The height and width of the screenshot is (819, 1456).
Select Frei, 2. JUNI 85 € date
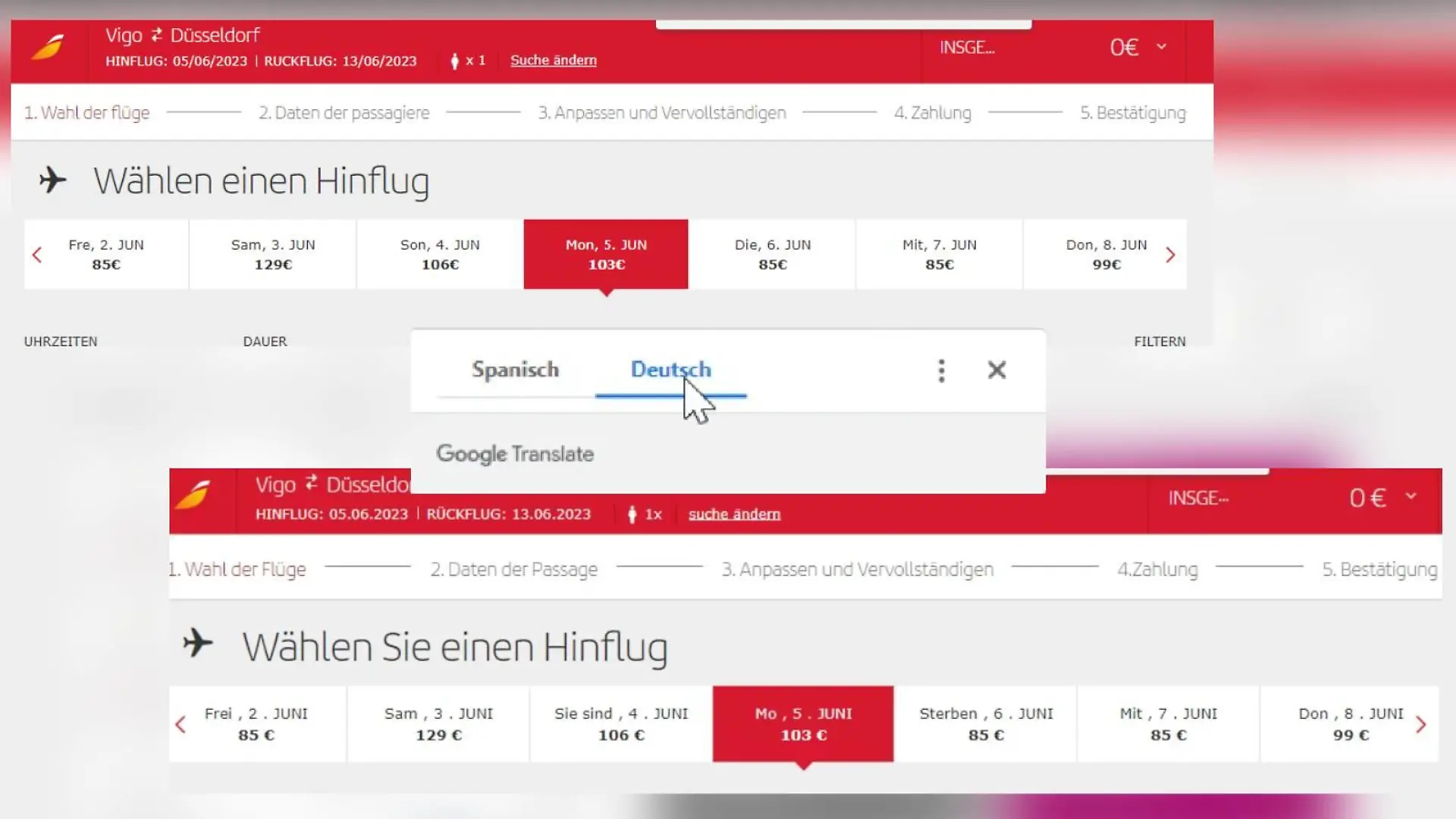(256, 724)
